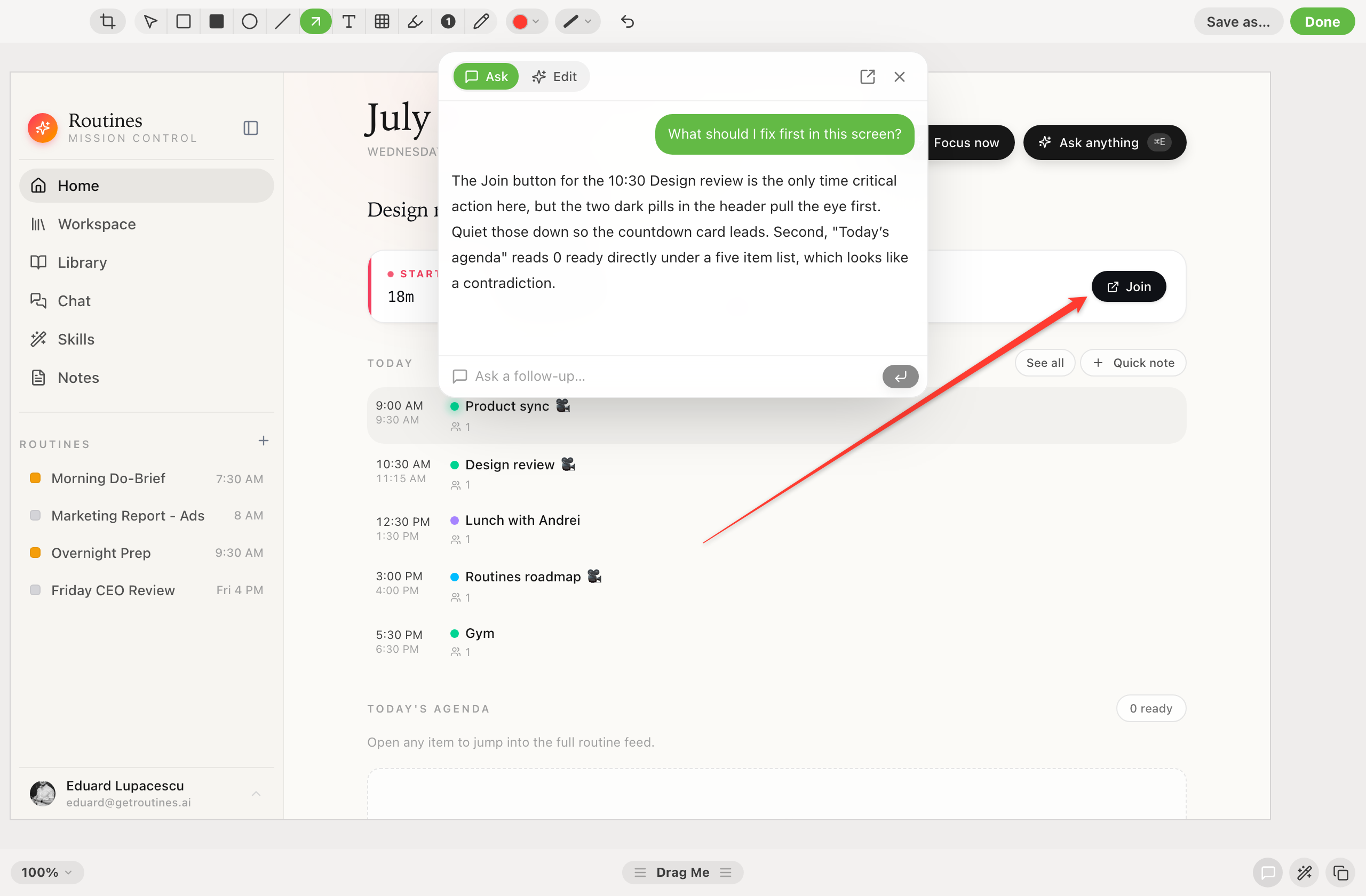Open the 10:30 AM Design review event
1366x896 pixels.
pyautogui.click(x=776, y=473)
